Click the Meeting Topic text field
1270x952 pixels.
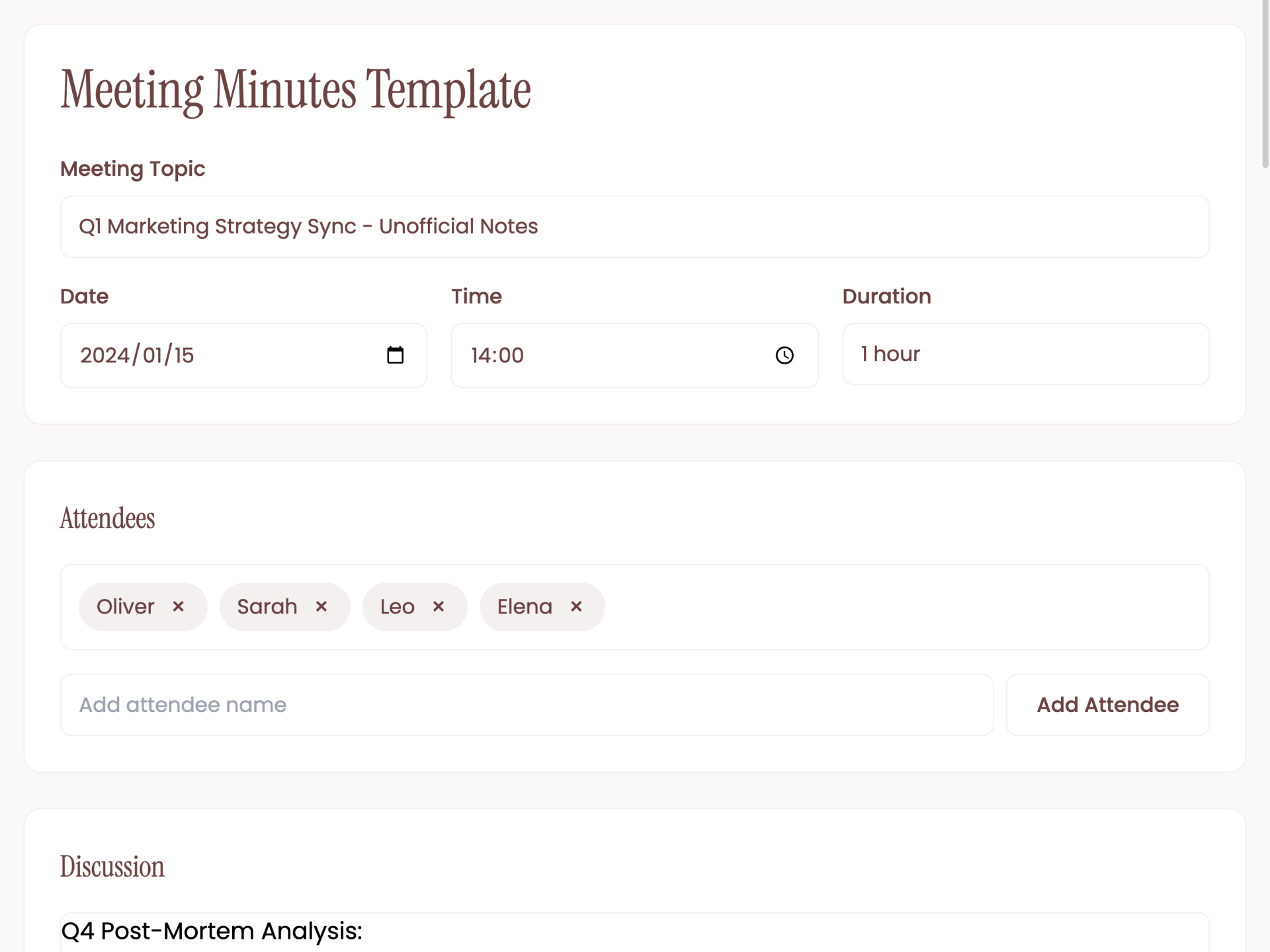tap(634, 227)
